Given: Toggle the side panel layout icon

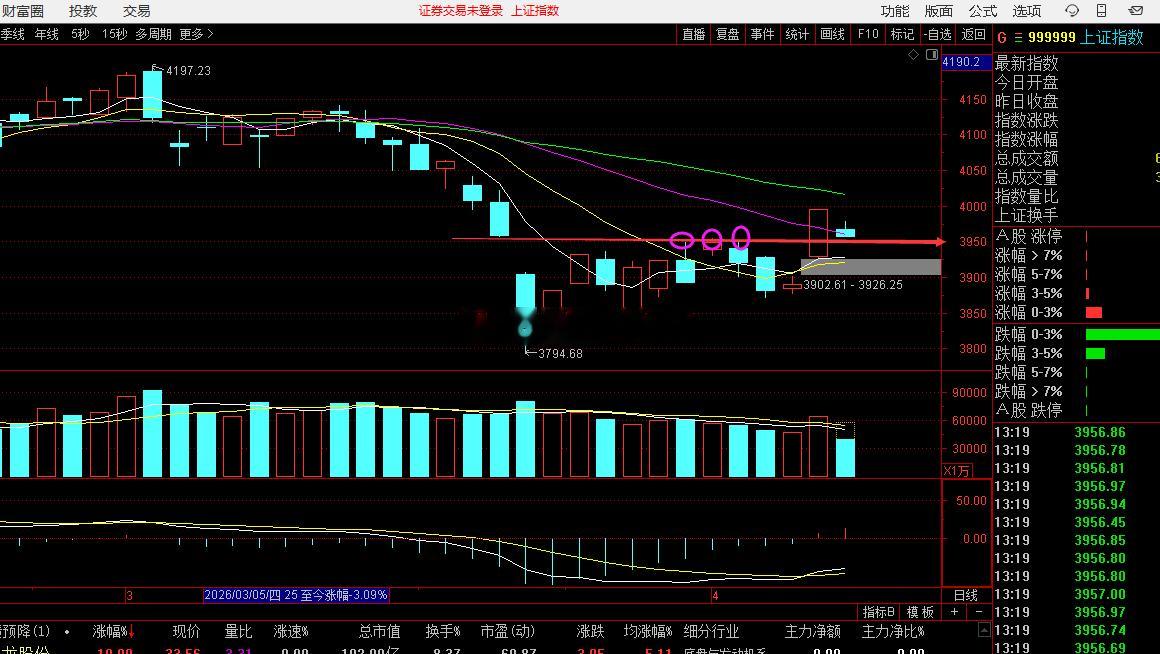Looking at the screenshot, I should tap(931, 55).
